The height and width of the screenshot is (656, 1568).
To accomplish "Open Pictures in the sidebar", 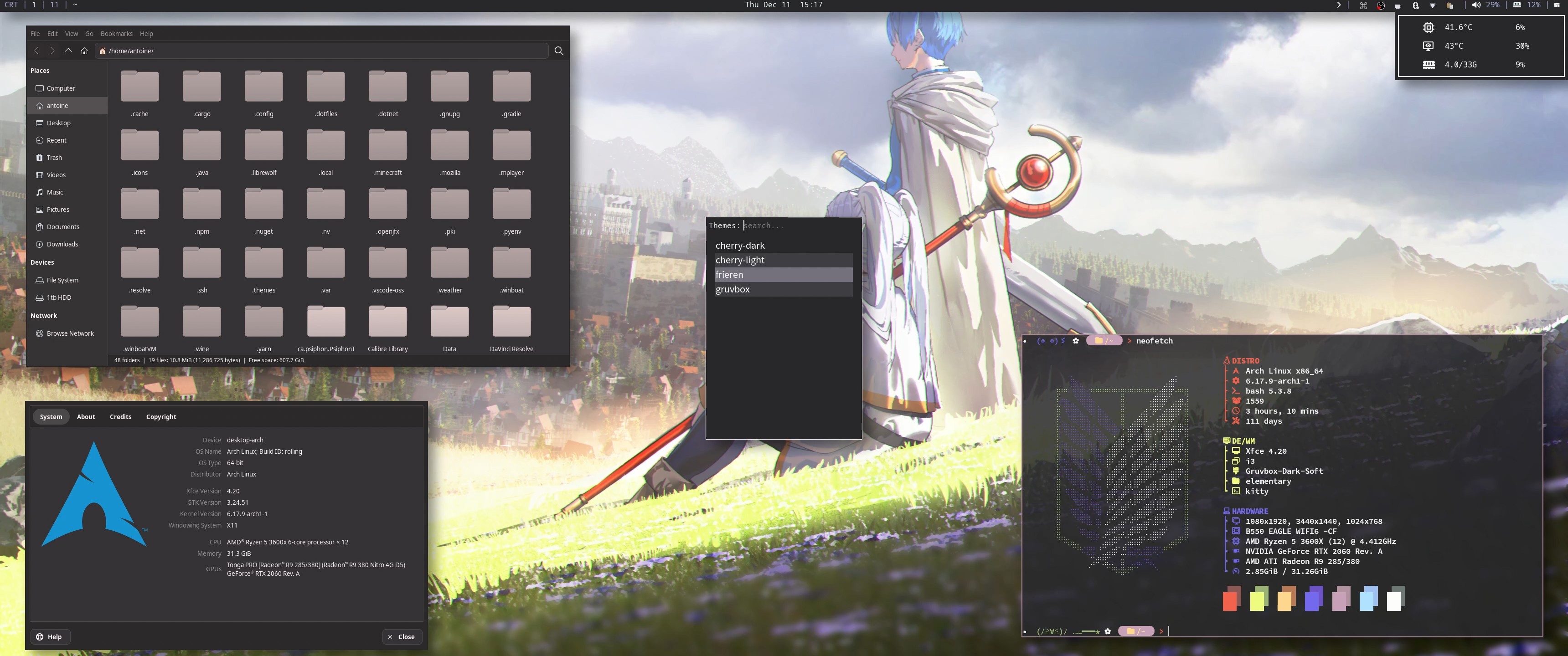I will click(x=67, y=210).
